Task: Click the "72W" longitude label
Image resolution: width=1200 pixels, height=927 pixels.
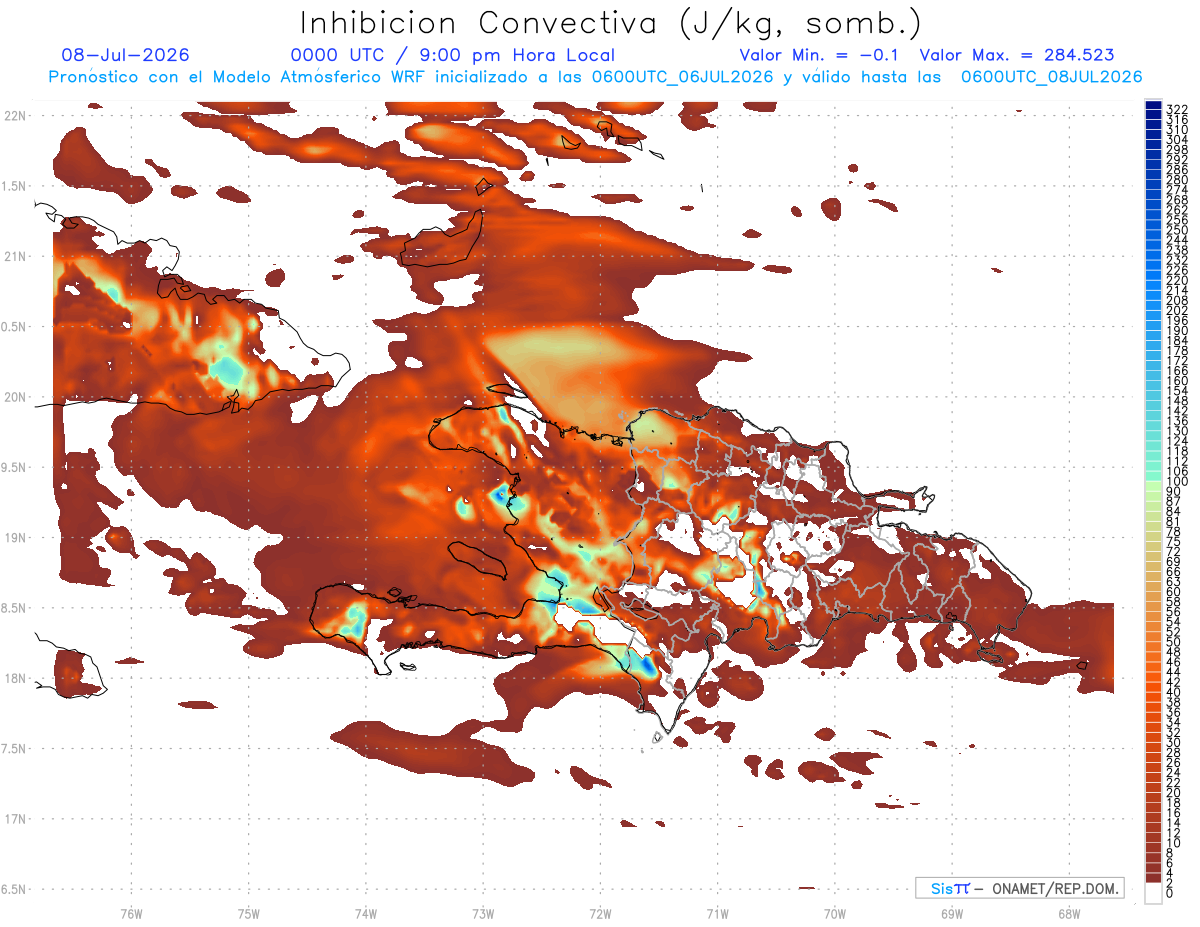Action: click(x=600, y=913)
